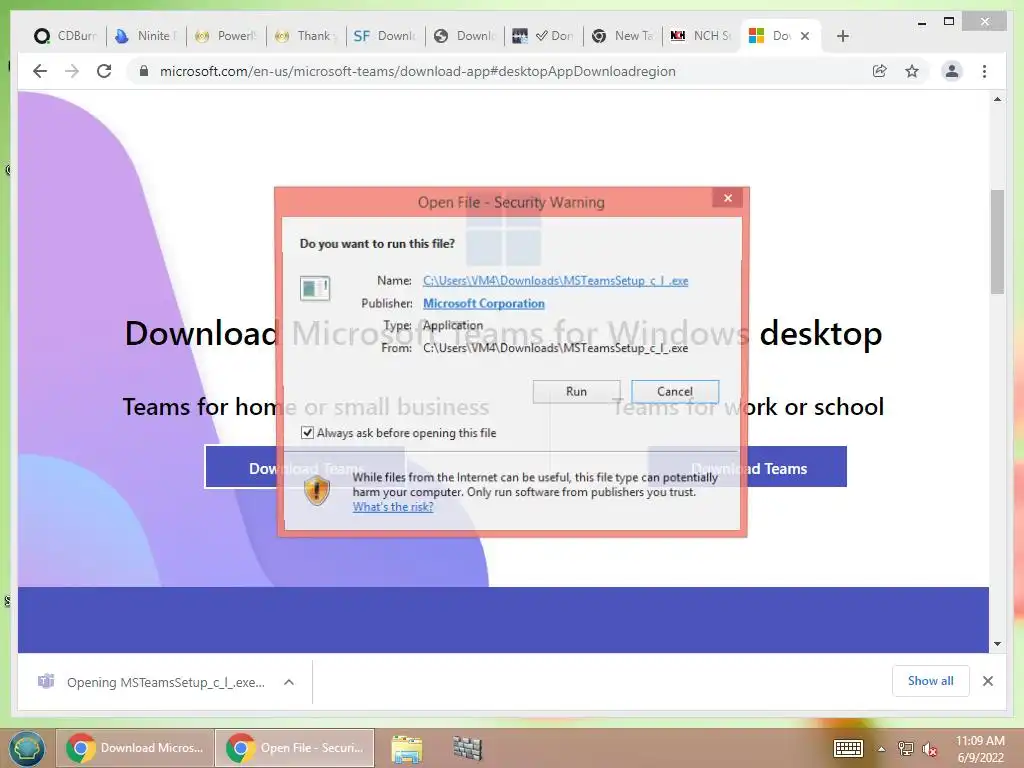Click the network tray icon
The height and width of the screenshot is (768, 1024).
905,748
